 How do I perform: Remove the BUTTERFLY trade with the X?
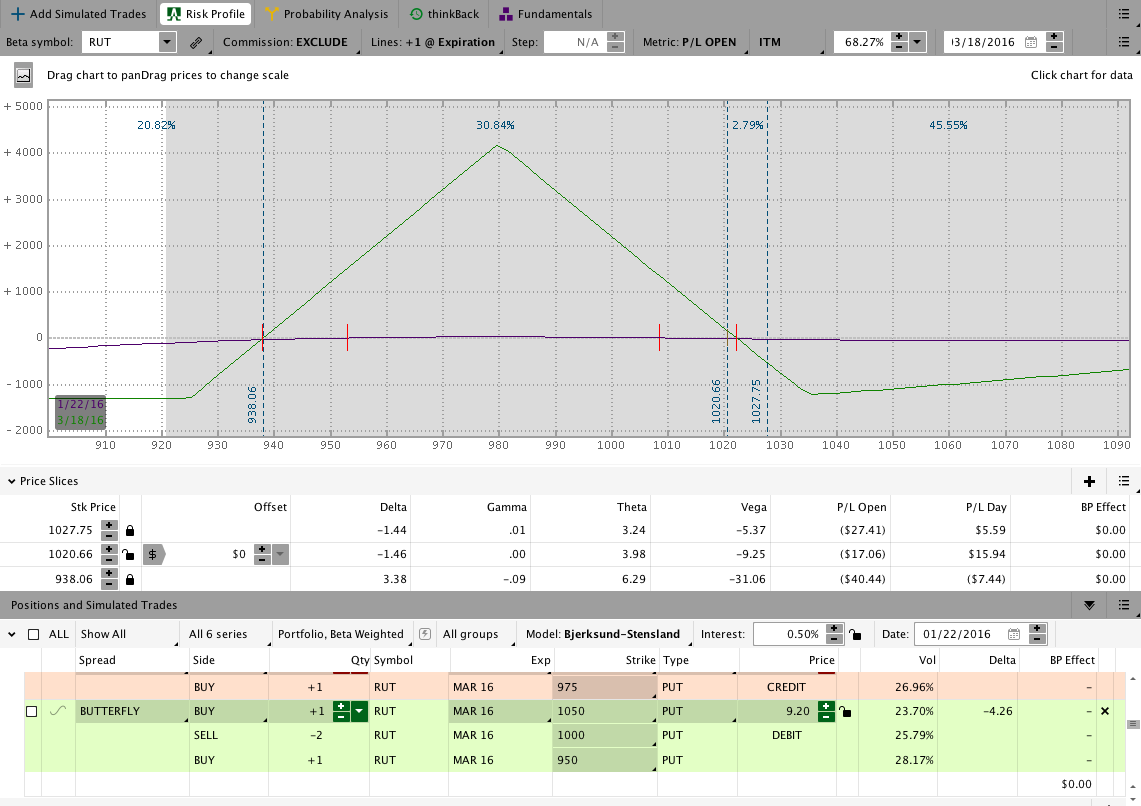pos(1105,711)
